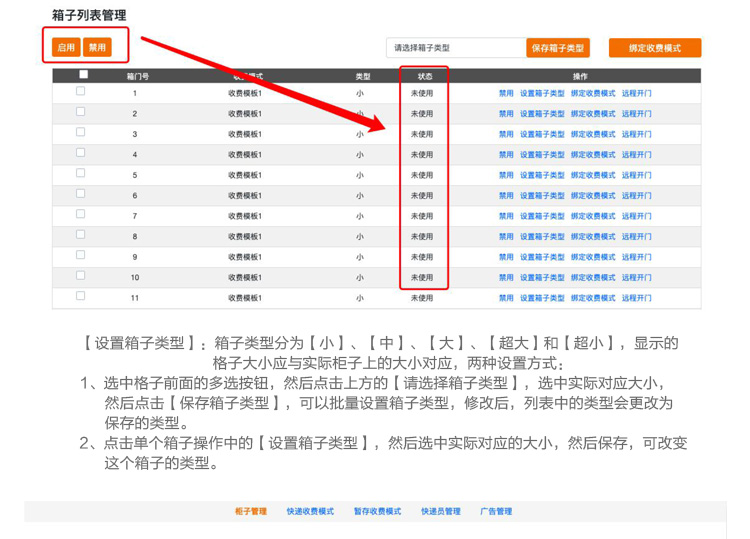Screen dimensions: 750x539
Task: Open the 请选择箱子类型 dropdown
Action: coord(455,48)
